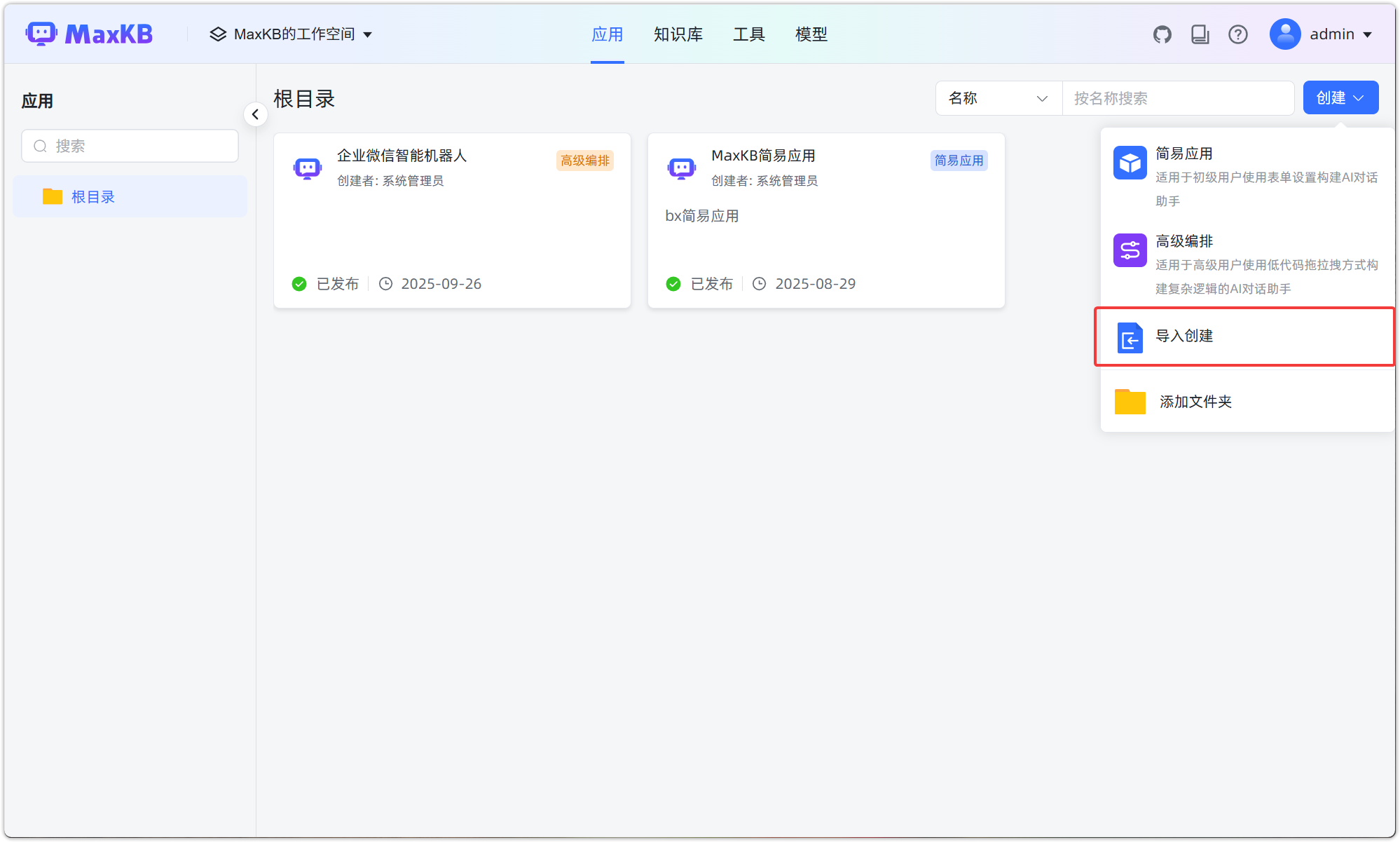Click the help question mark icon
The height and width of the screenshot is (842, 1400).
click(x=1238, y=34)
